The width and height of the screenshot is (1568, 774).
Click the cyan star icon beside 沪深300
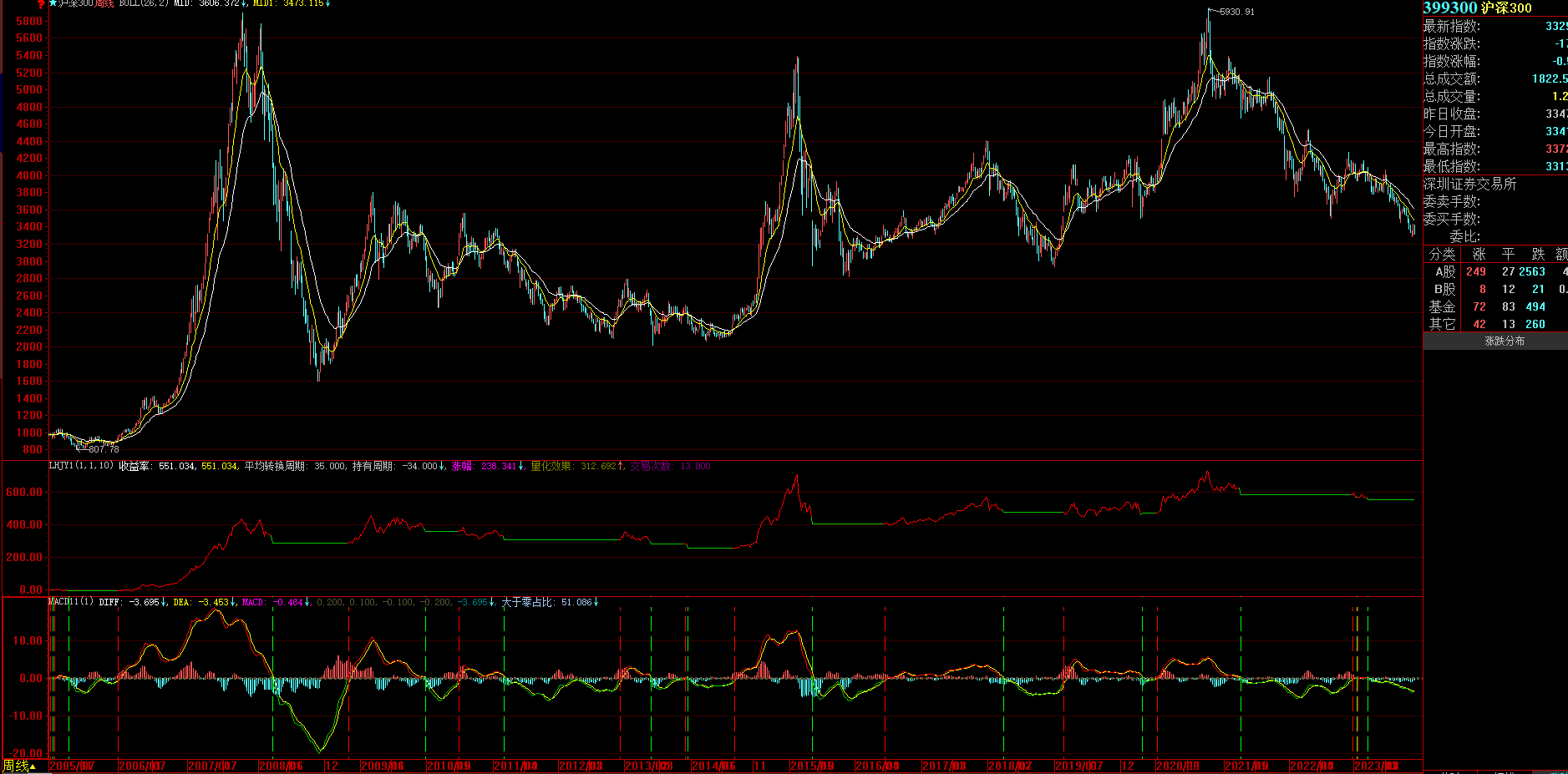53,4
